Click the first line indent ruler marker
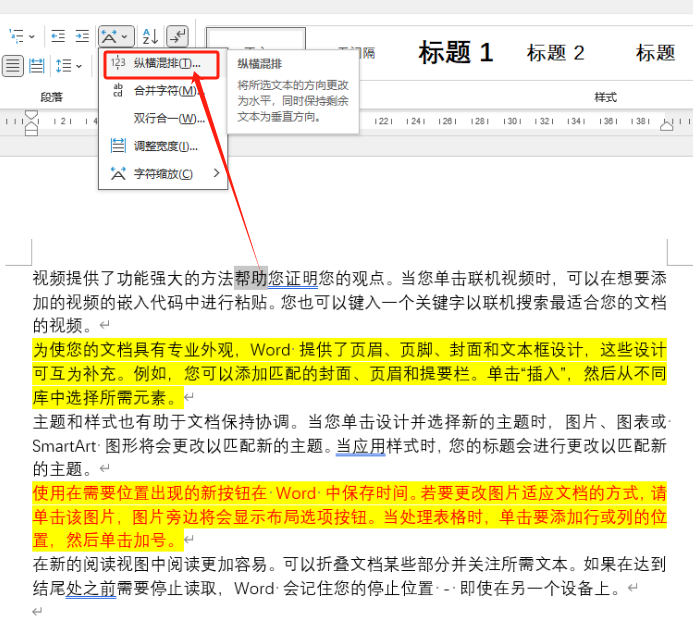 click(31, 116)
